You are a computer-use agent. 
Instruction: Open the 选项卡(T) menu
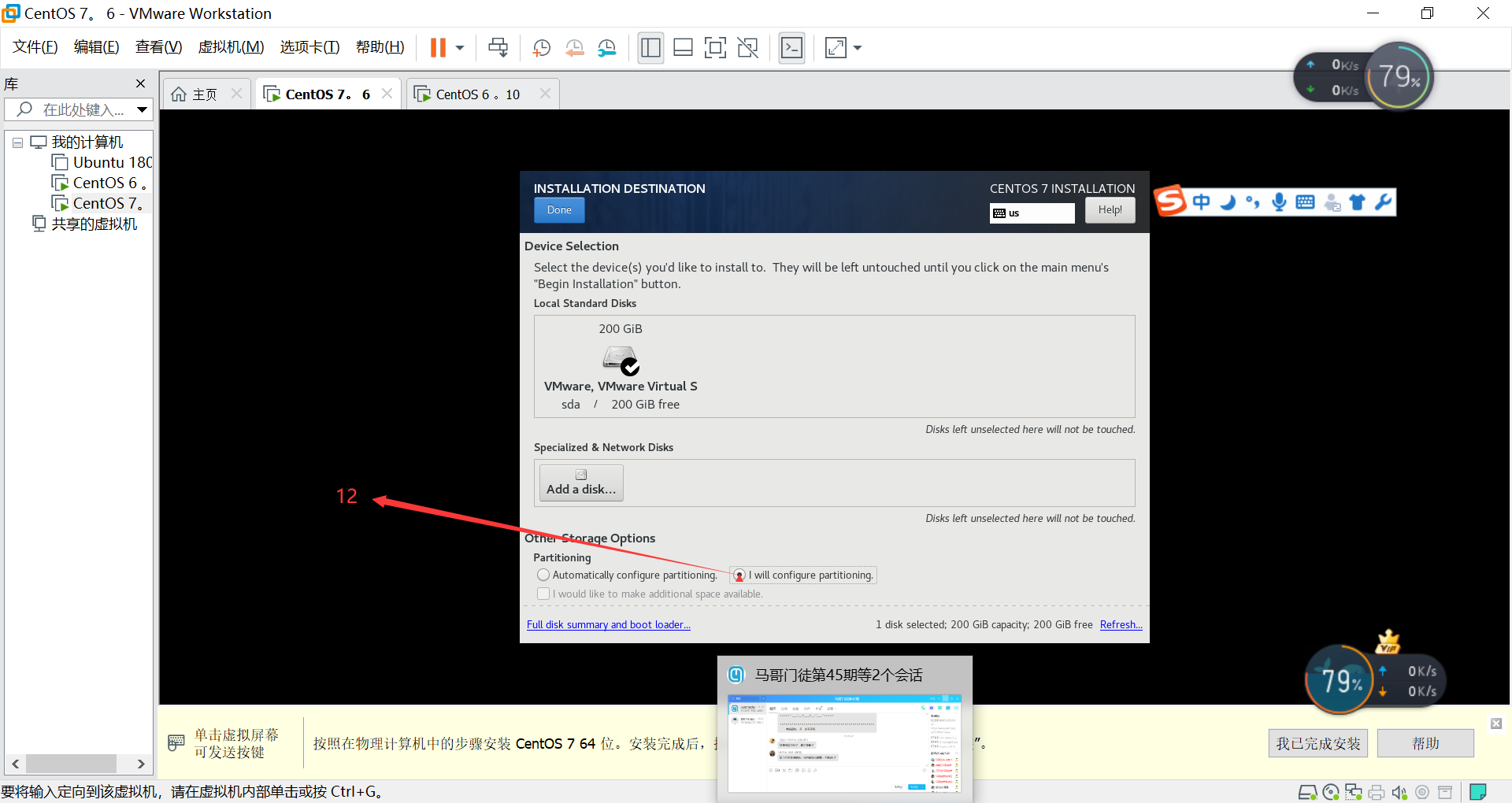tap(309, 47)
